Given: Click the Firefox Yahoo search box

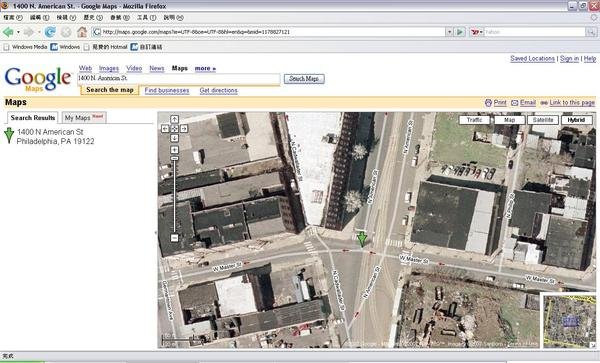Looking at the screenshot, I should coord(534,32).
